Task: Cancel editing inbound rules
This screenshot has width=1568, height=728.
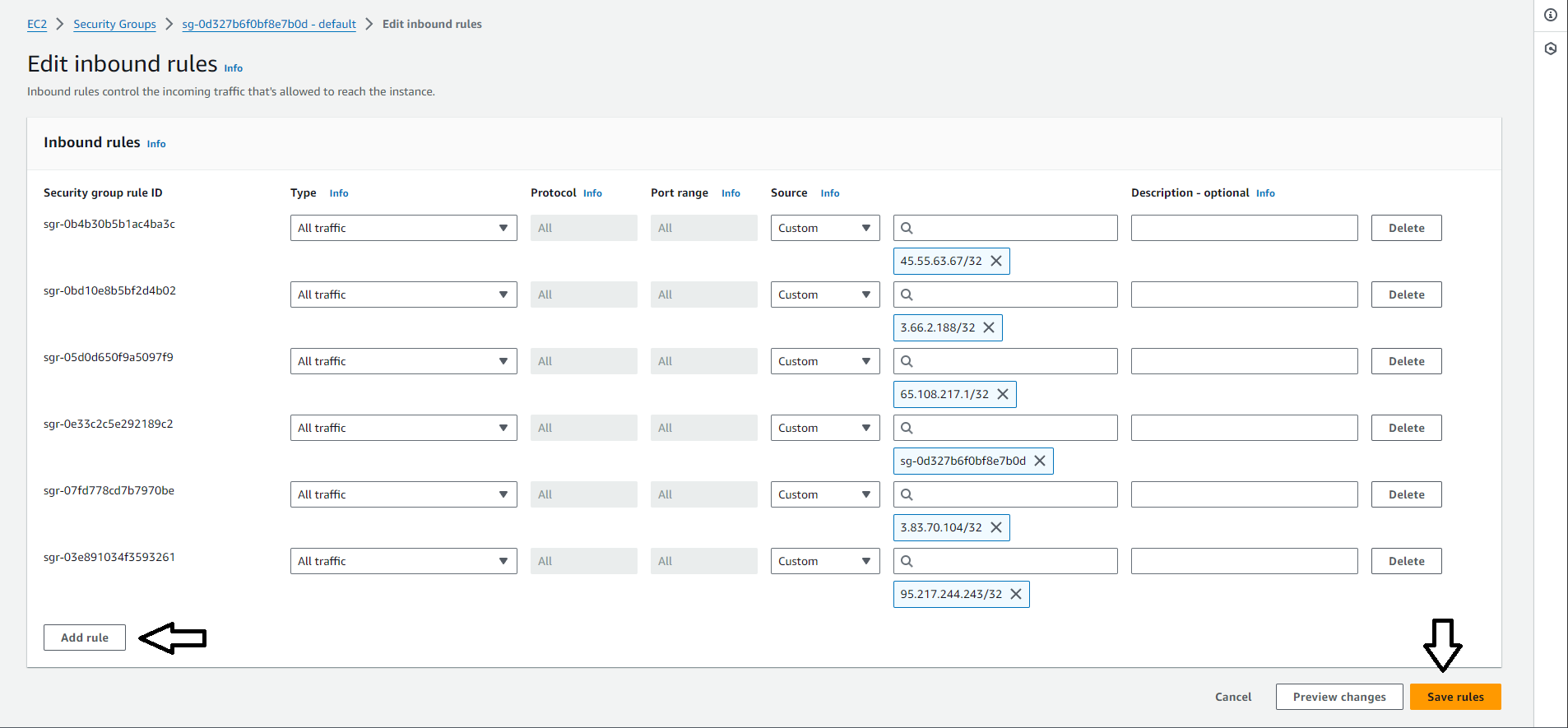Action: click(x=1233, y=697)
